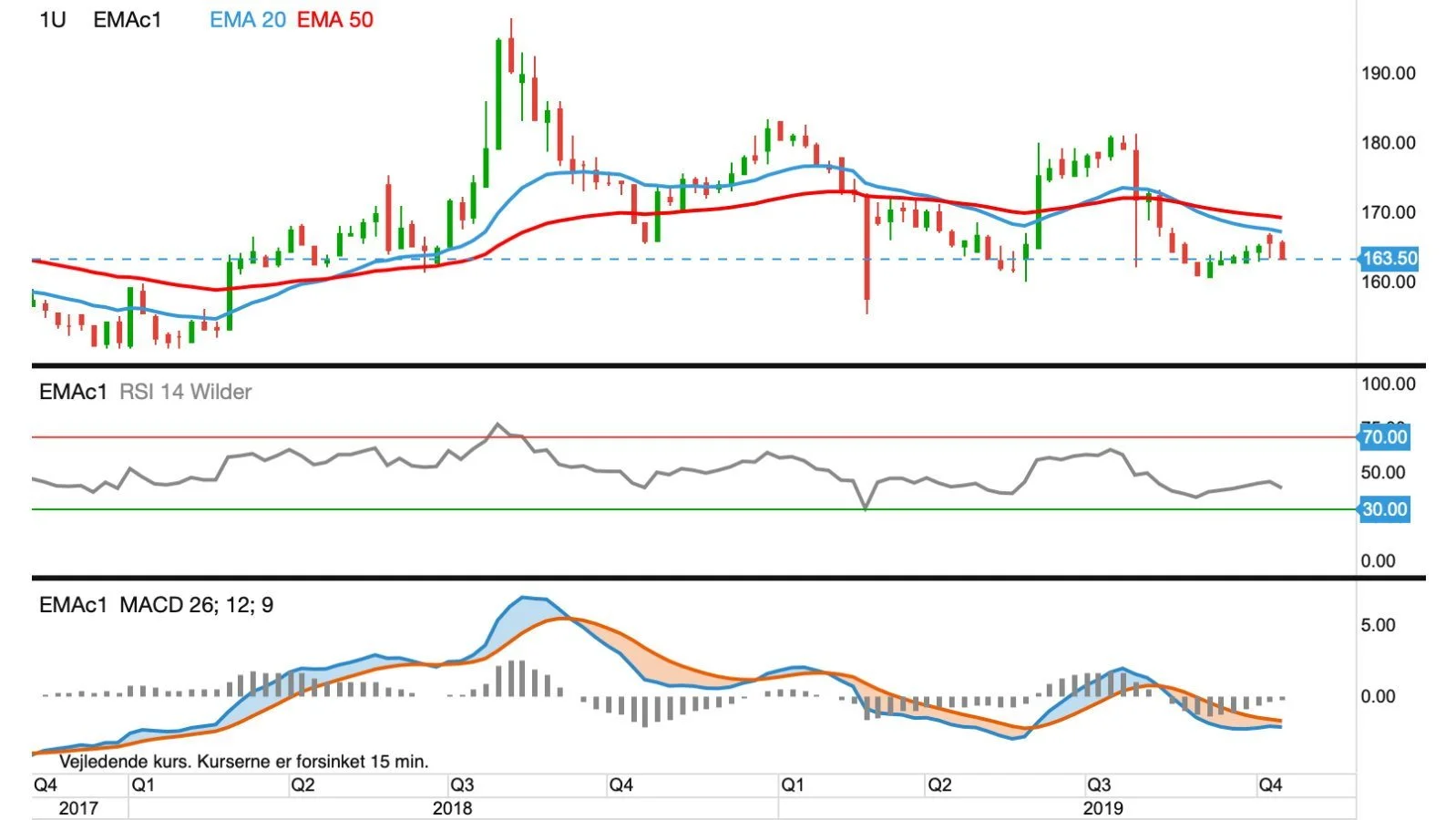Click the 190.00 price axis label
This screenshot has height=820, width=1456.
click(1389, 73)
